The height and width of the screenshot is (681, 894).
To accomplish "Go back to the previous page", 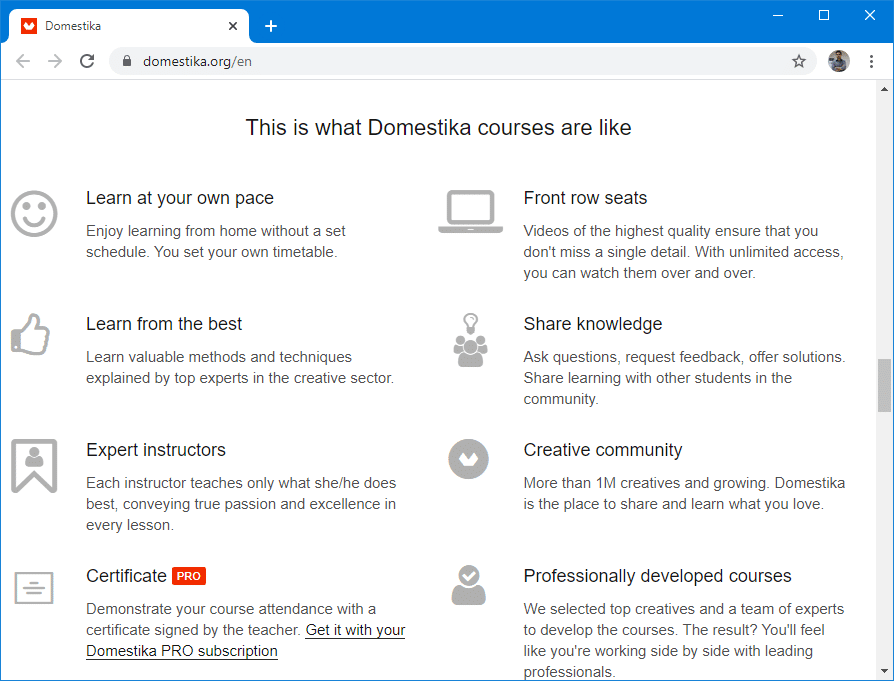I will click(x=23, y=61).
